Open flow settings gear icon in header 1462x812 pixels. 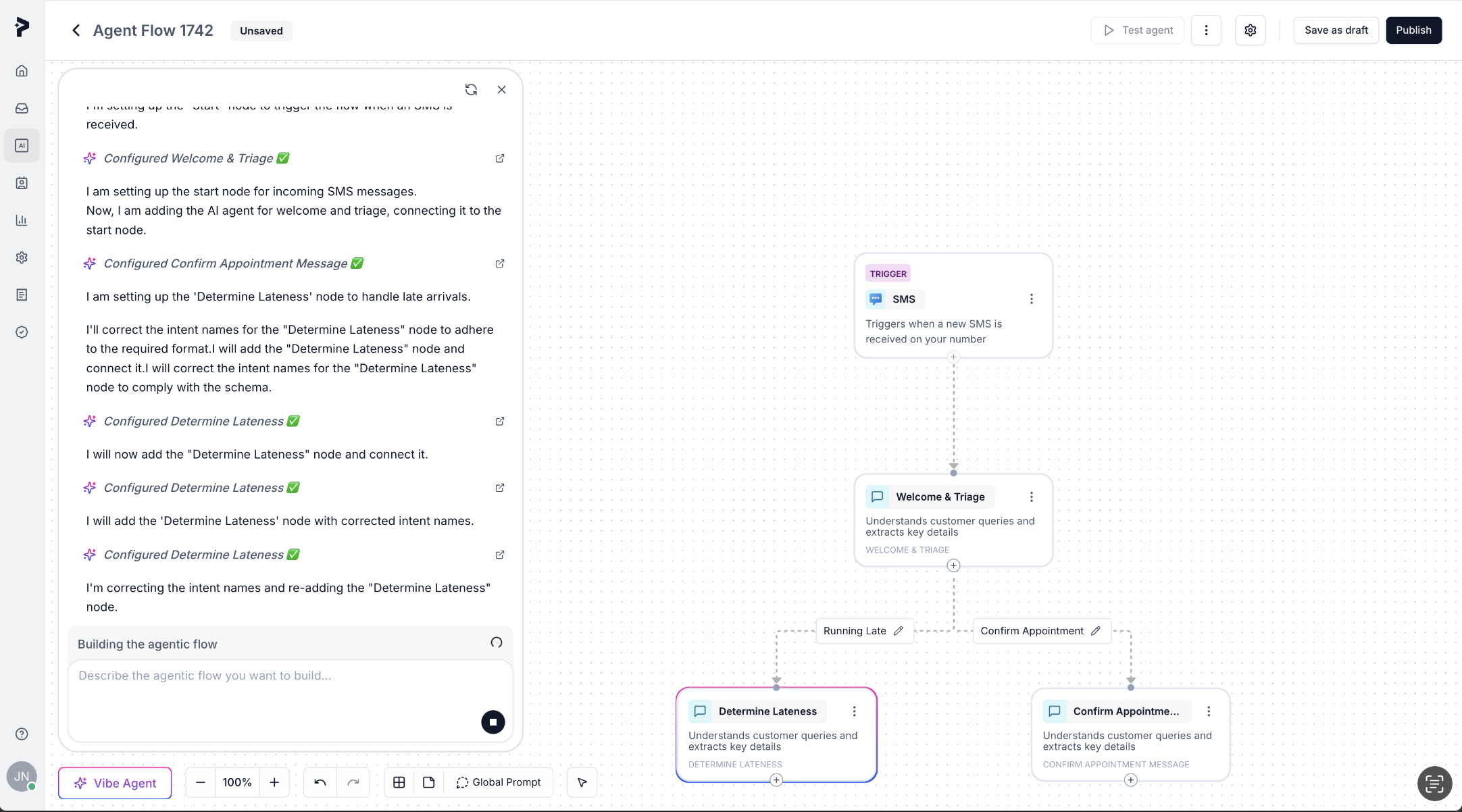1250,30
